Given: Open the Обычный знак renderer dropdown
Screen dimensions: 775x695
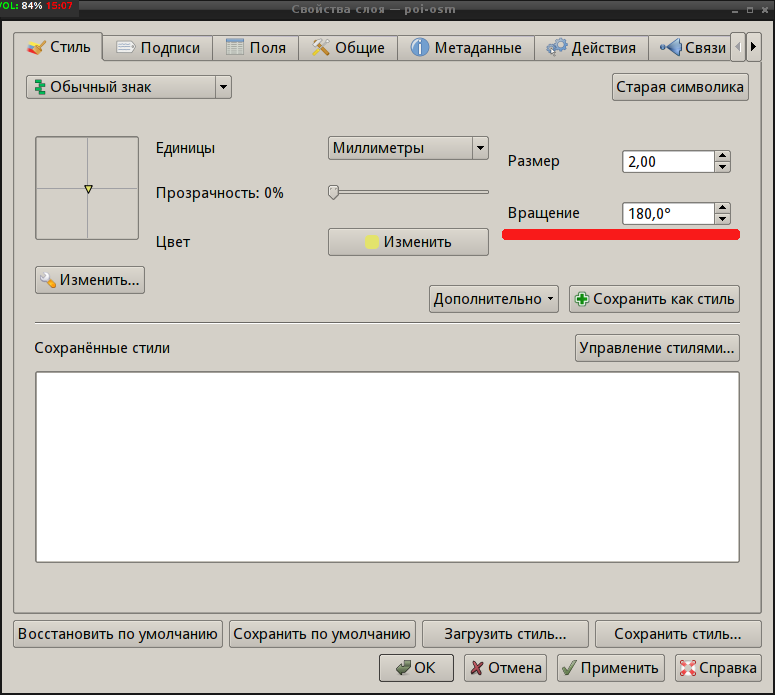Looking at the screenshot, I should (x=129, y=87).
